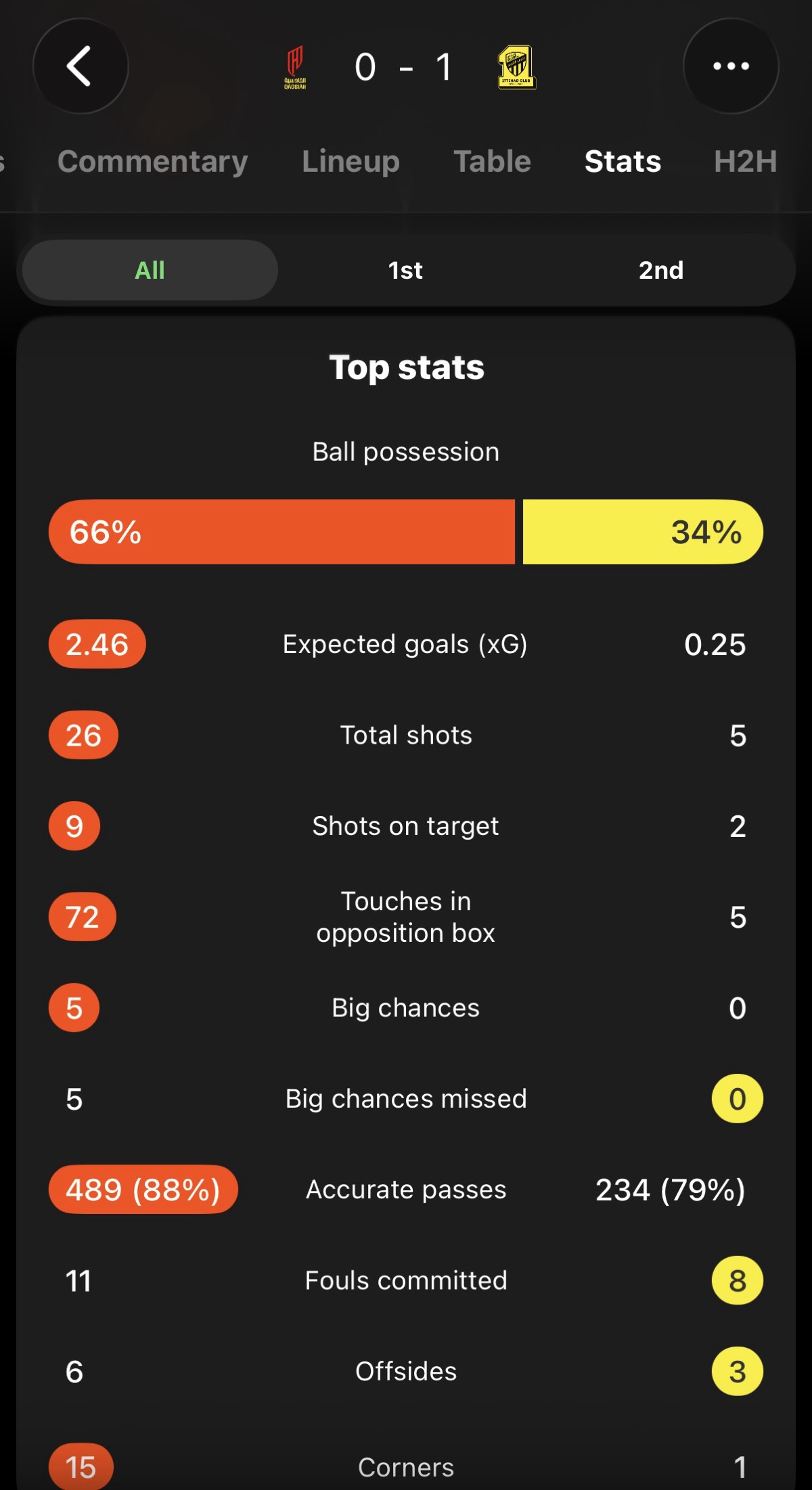Tap the yellow 34% possession bar

coord(643,532)
